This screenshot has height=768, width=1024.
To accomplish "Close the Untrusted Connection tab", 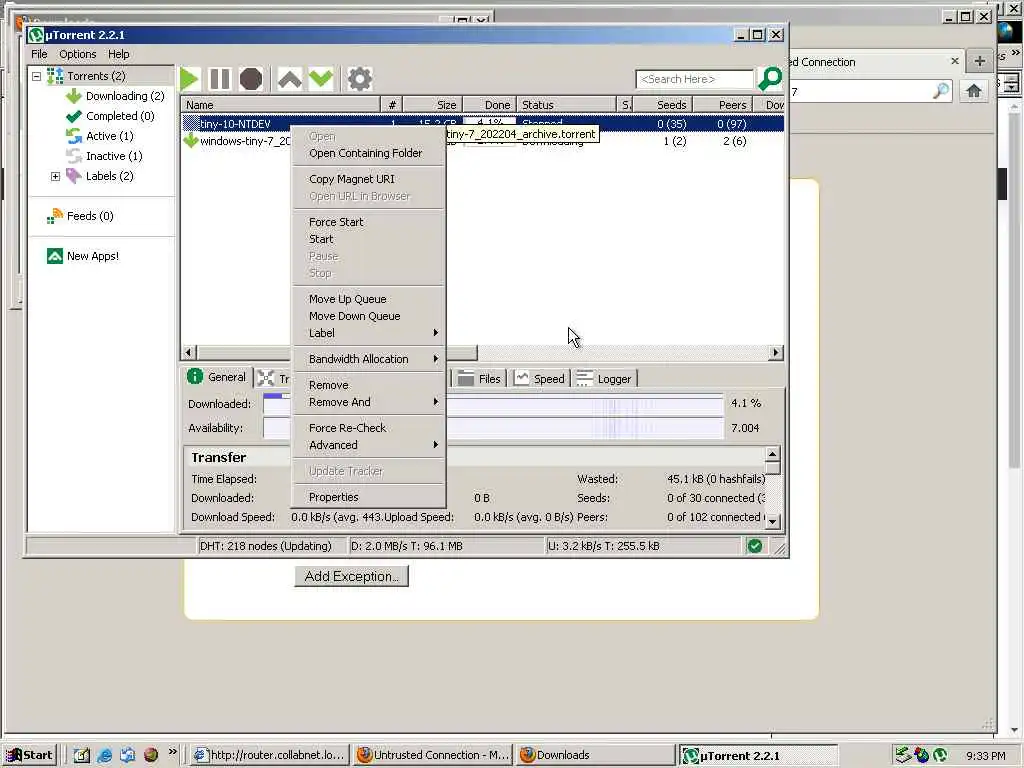I will (955, 61).
